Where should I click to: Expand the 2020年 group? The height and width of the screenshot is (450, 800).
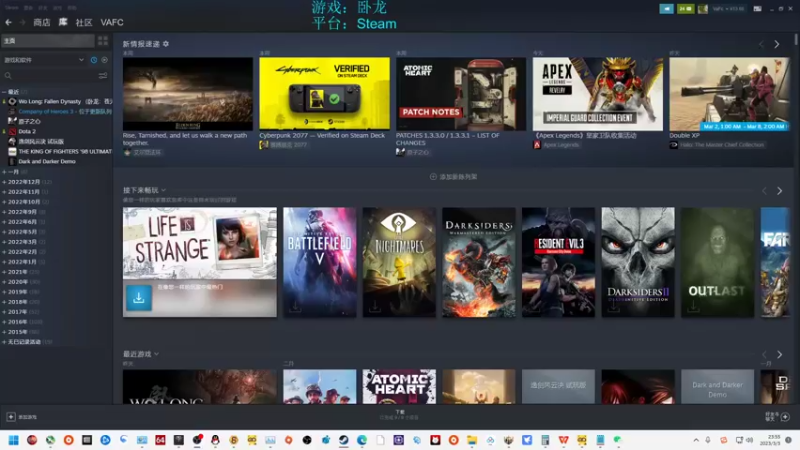tap(4, 282)
